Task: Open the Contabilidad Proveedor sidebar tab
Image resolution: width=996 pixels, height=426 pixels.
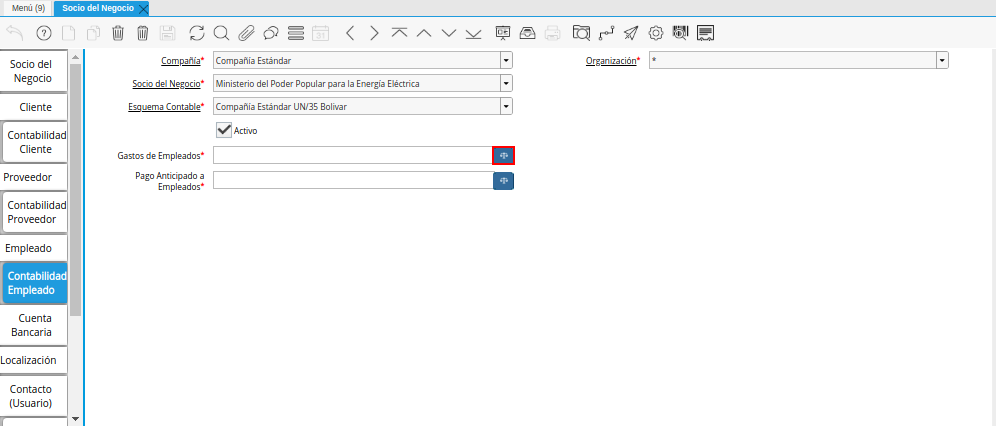Action: (x=37, y=212)
